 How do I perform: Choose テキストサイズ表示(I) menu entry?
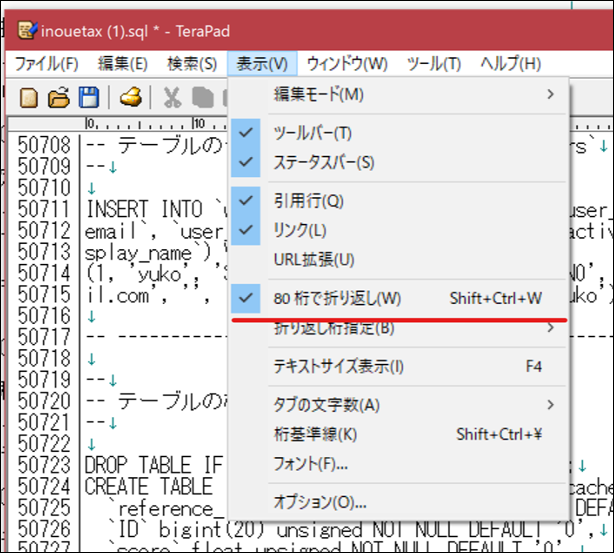(x=398, y=367)
